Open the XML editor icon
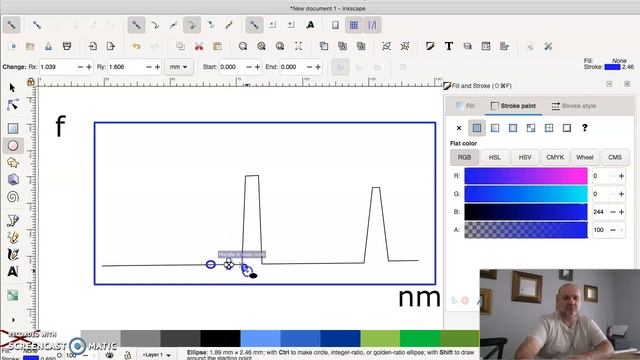 point(486,47)
